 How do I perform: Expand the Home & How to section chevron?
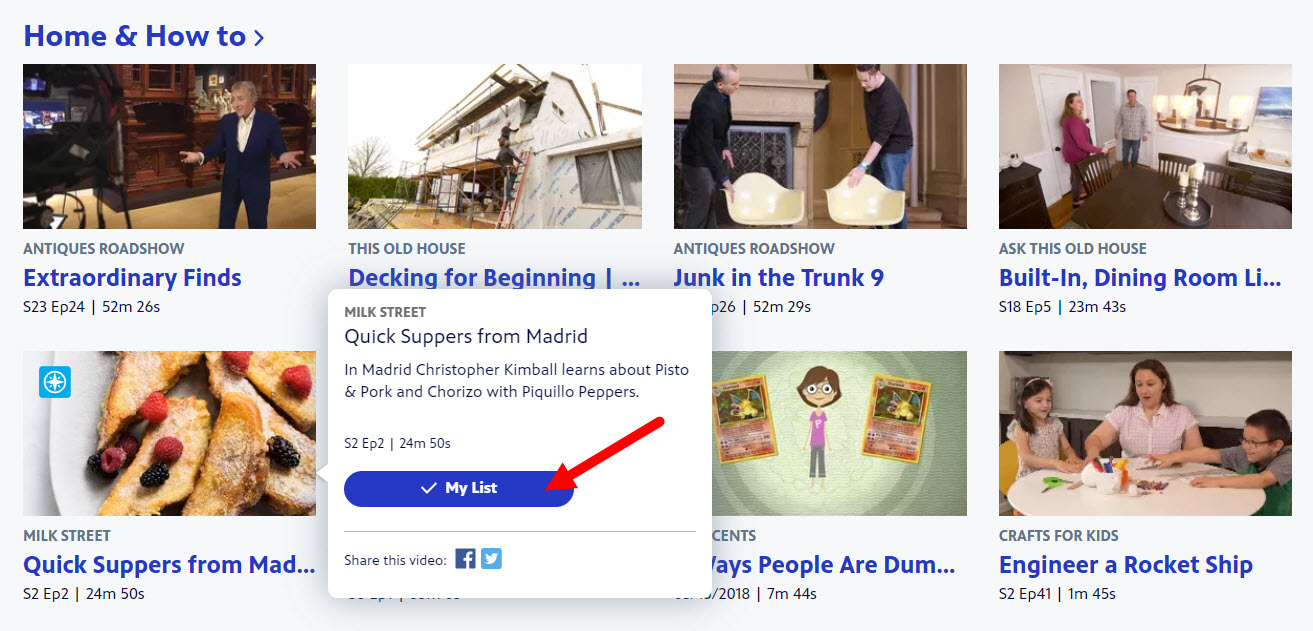tap(259, 38)
